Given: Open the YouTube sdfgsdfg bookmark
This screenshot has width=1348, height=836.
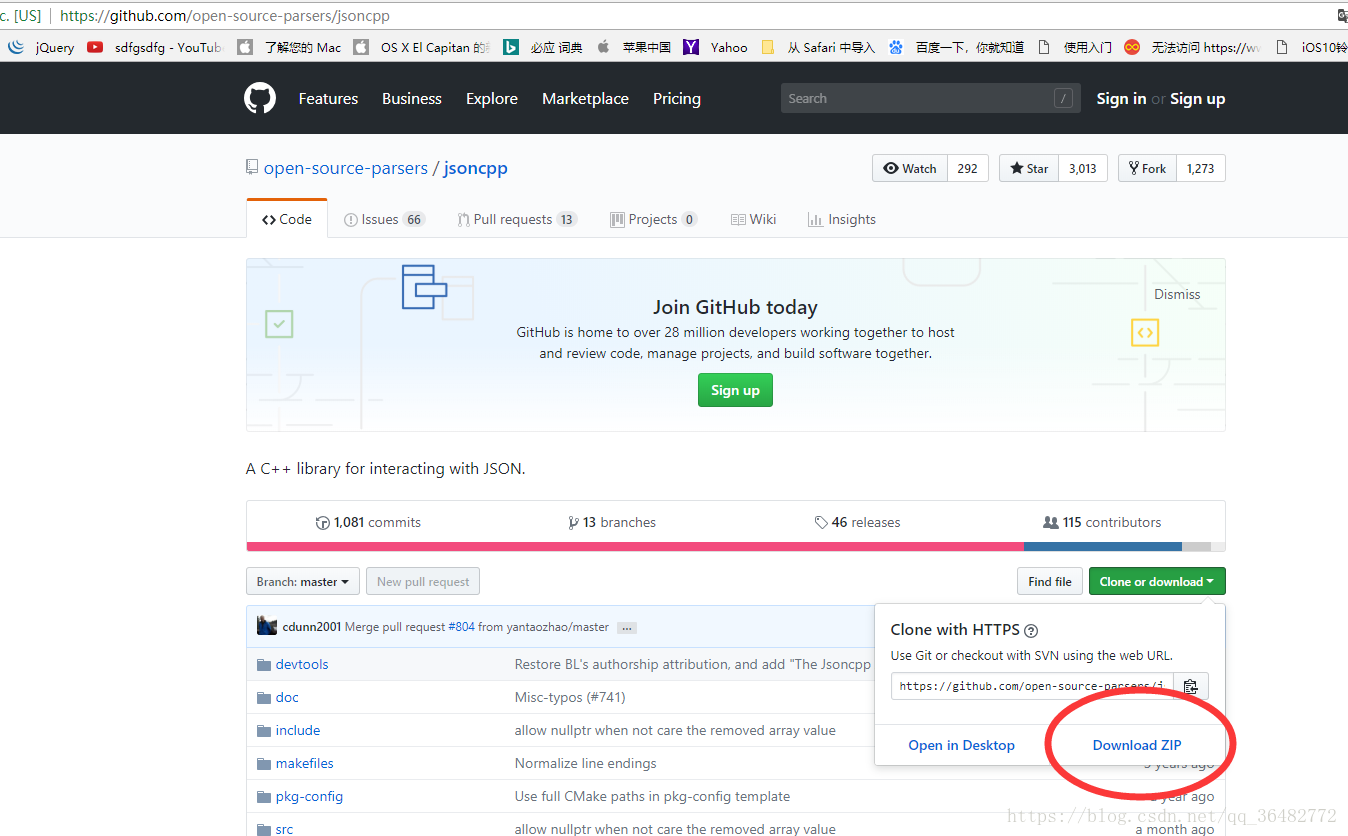Looking at the screenshot, I should coord(155,47).
